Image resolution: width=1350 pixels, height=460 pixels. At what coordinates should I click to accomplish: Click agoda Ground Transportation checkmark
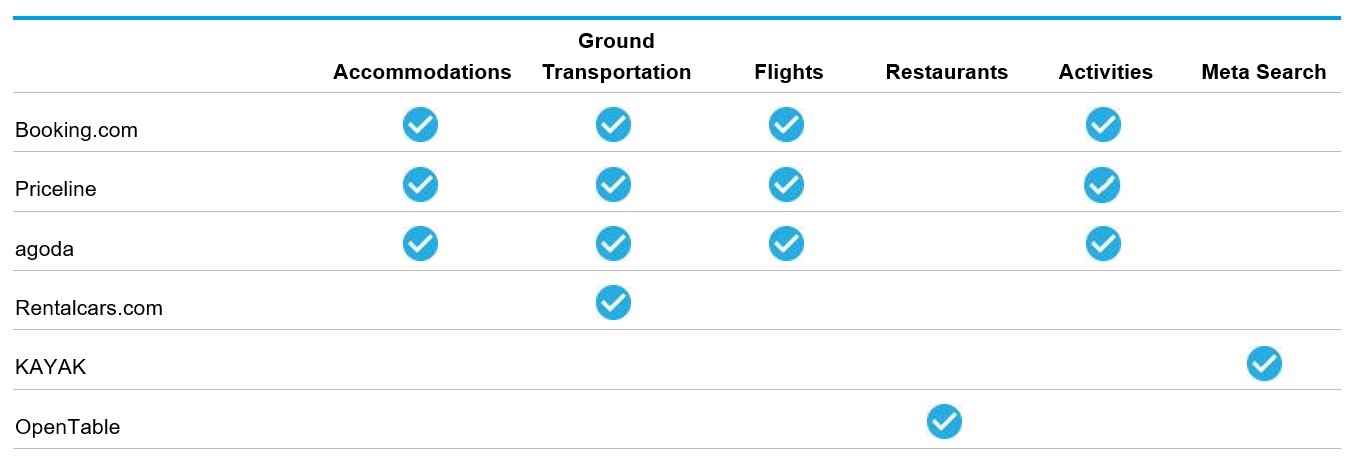tap(613, 244)
